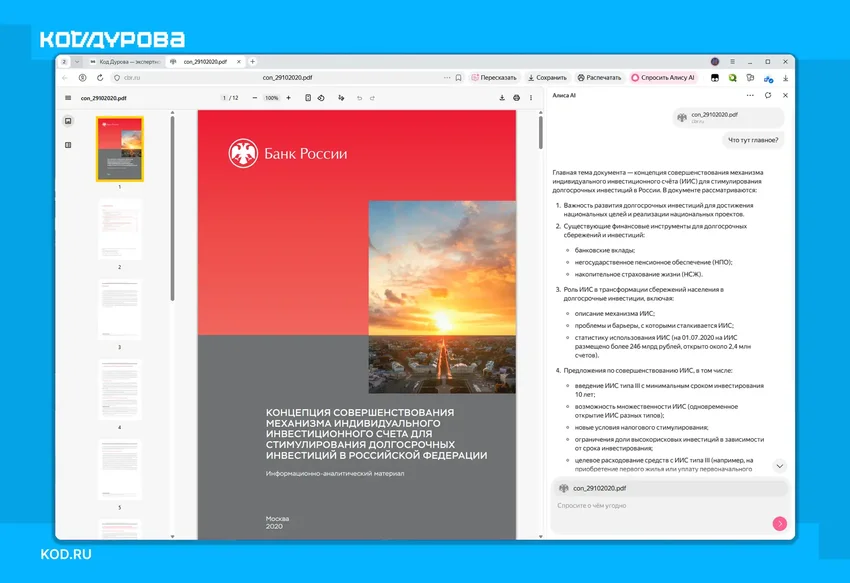Click the Пересказать button
This screenshot has width=850, height=583.
coord(494,78)
